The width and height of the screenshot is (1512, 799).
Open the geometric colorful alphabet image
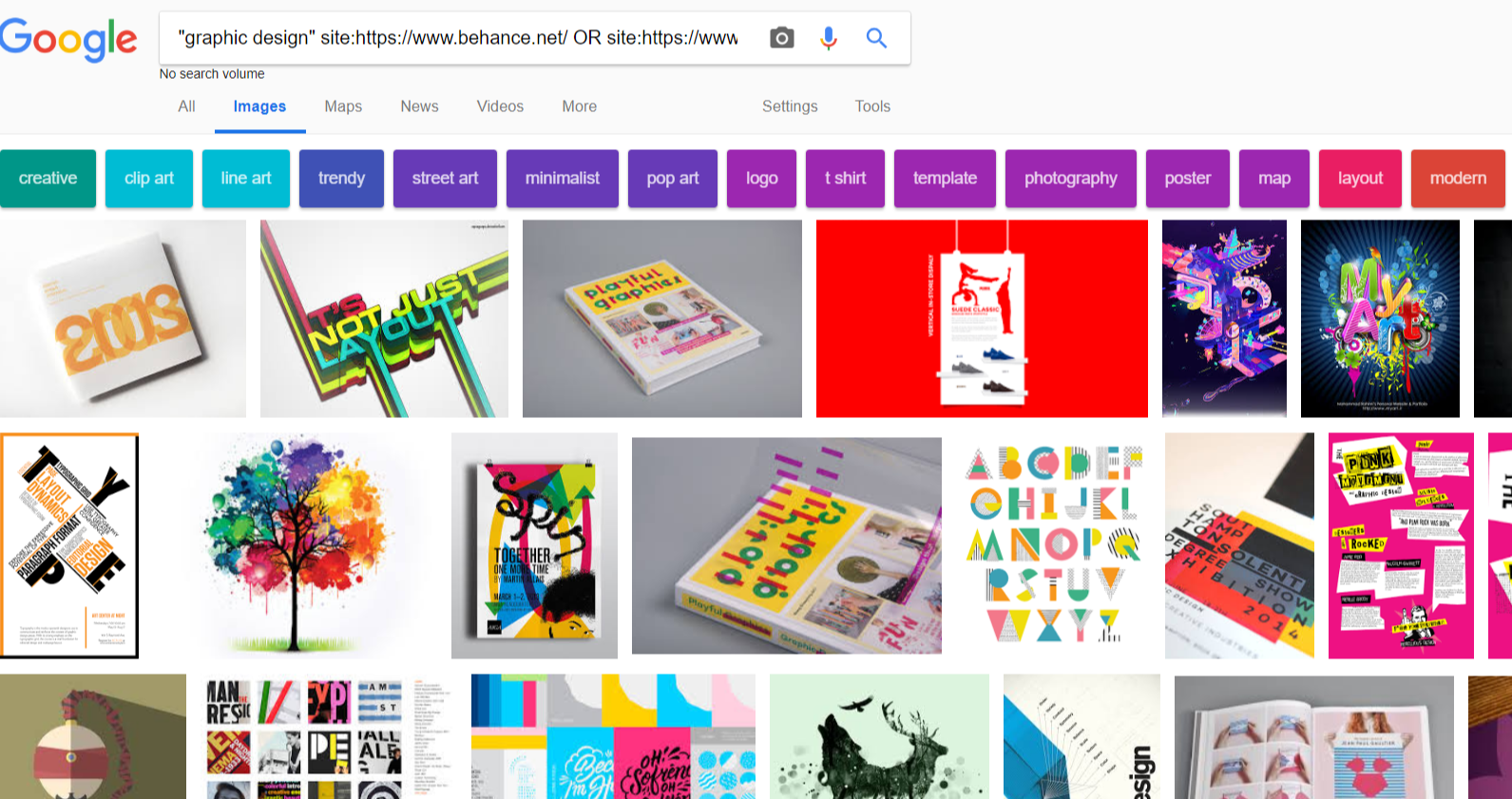1053,545
